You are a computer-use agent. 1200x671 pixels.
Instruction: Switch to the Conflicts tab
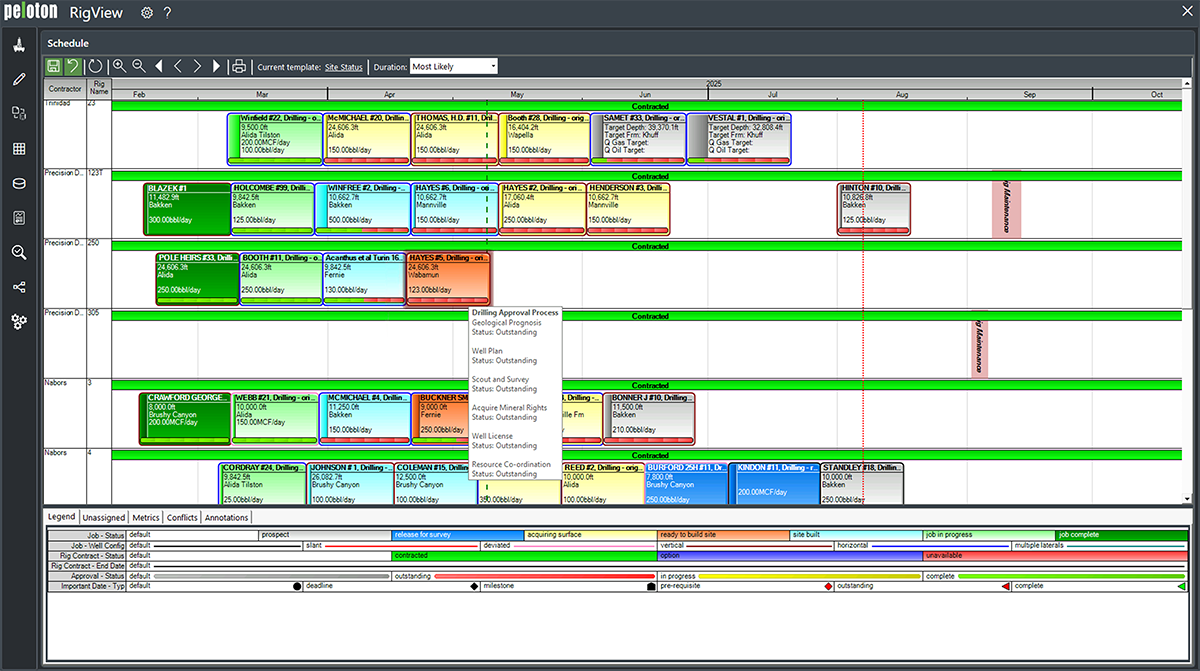point(181,517)
